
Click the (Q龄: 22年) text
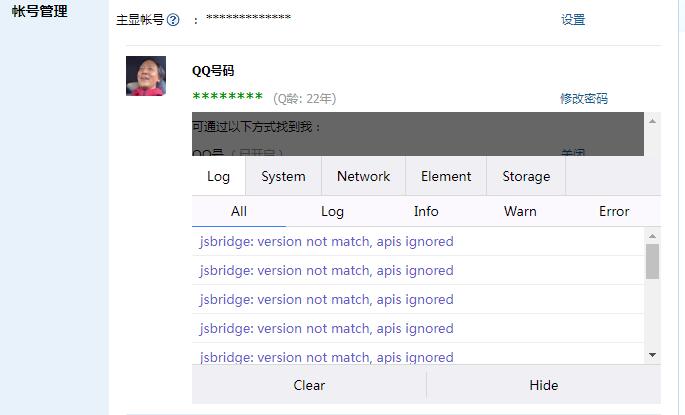pyautogui.click(x=304, y=99)
